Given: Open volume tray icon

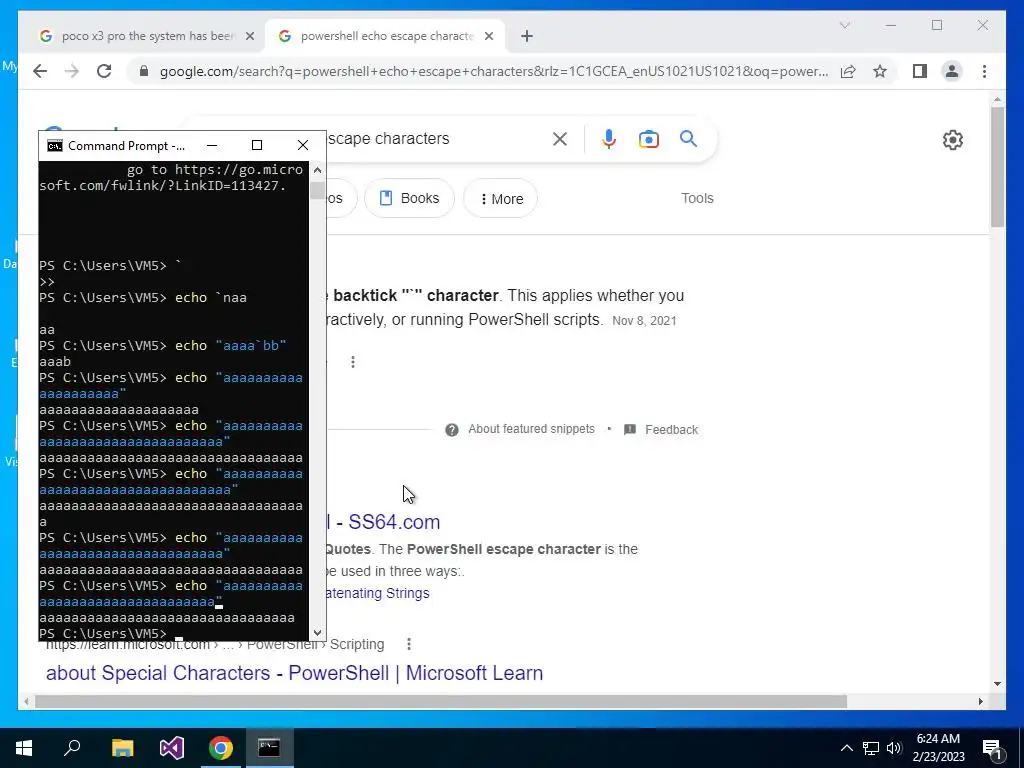Looking at the screenshot, I should (894, 748).
